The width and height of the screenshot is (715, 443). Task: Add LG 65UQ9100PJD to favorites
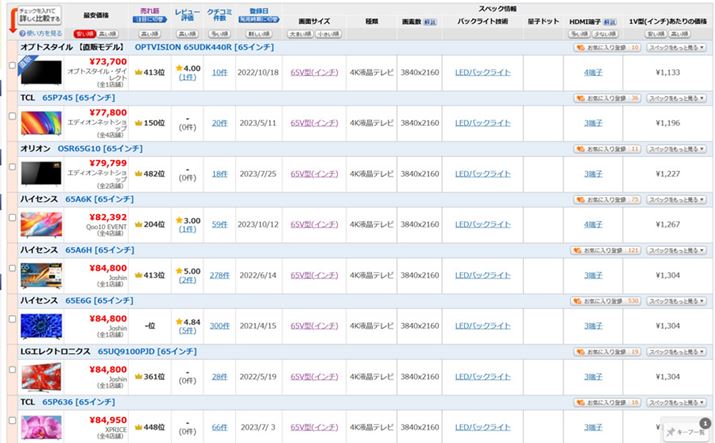coord(607,351)
